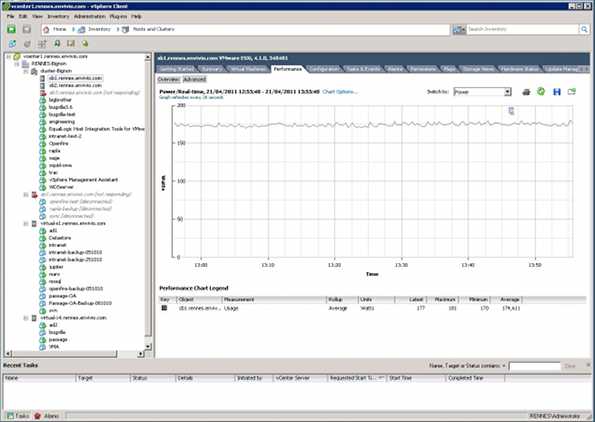Click the VM icon beside vSphere Management Assistant
Image resolution: width=595 pixels, height=422 pixels.
(x=42, y=180)
